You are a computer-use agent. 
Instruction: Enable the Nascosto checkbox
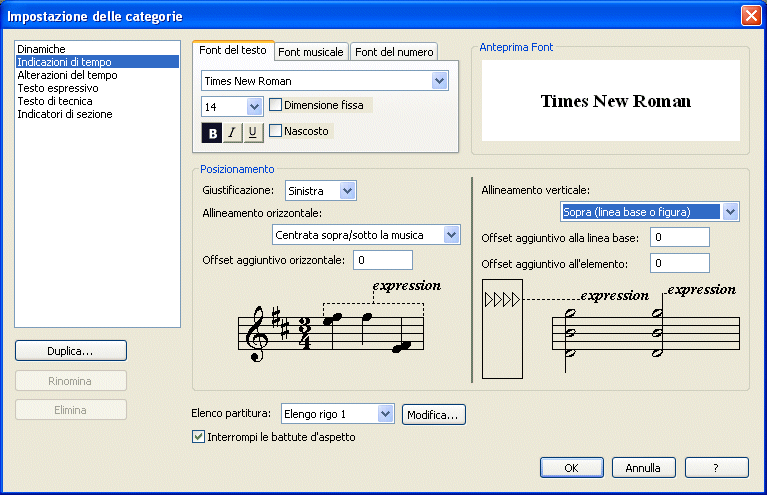pyautogui.click(x=276, y=131)
